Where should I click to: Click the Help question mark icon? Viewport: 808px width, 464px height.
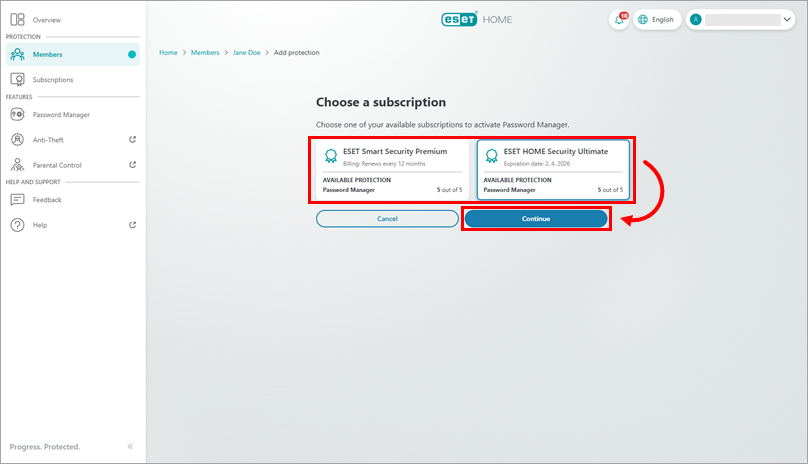[18, 225]
